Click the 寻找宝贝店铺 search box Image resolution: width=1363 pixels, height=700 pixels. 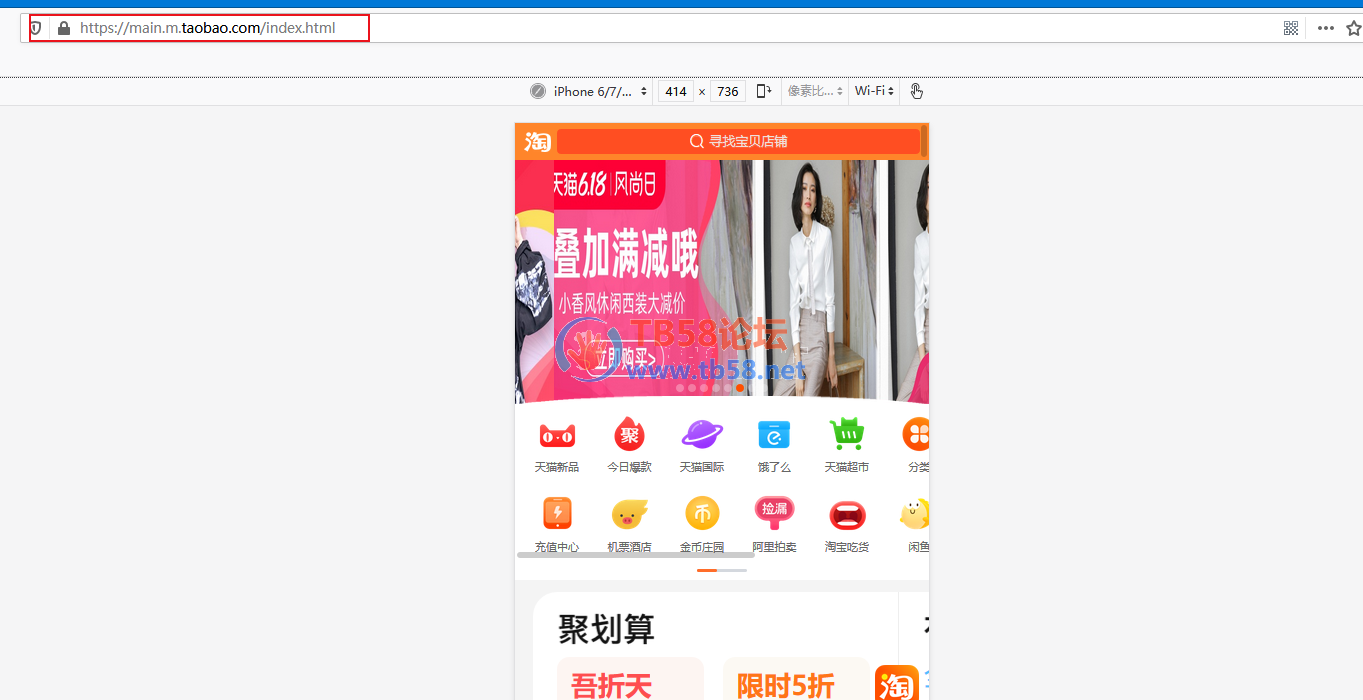click(738, 142)
